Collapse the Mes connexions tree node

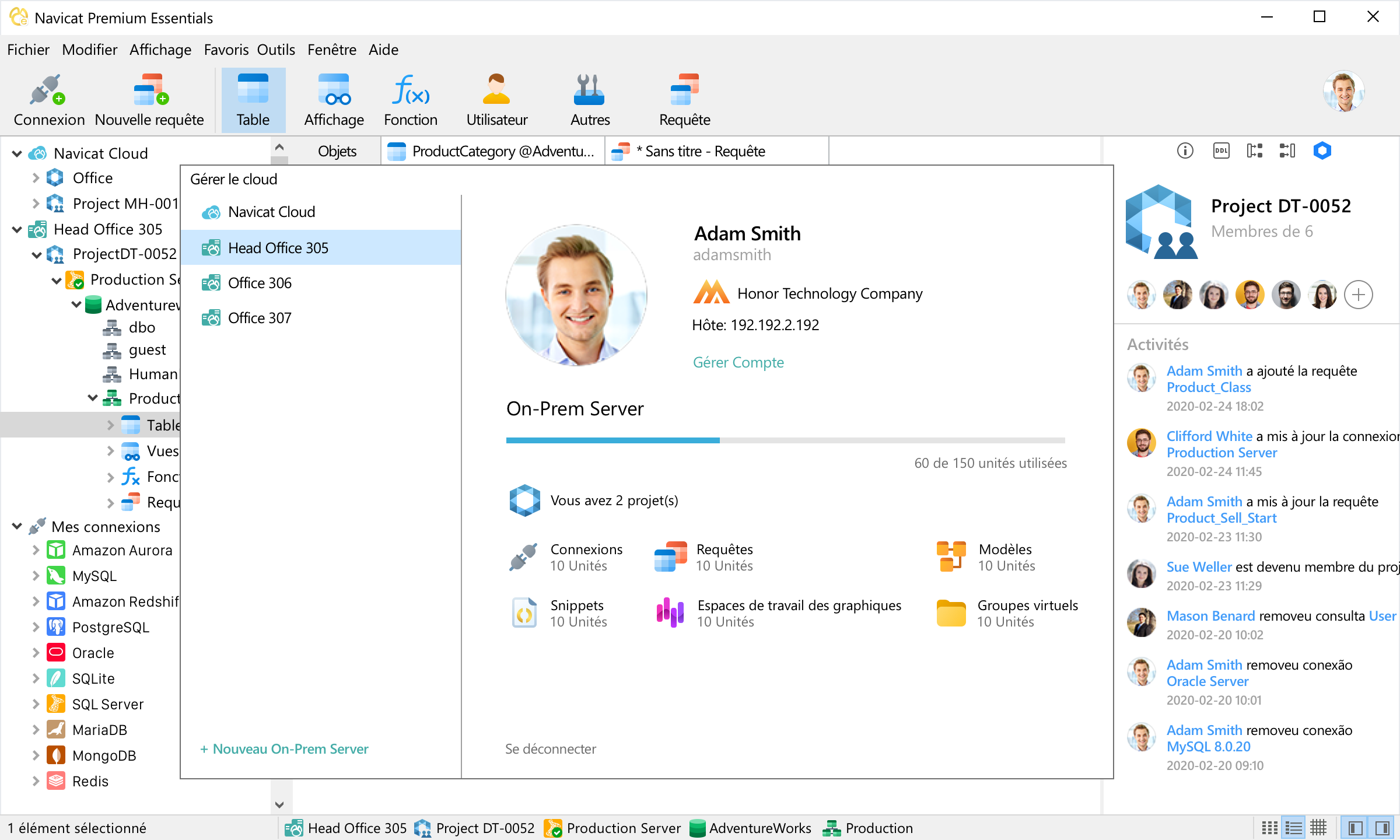[x=17, y=527]
